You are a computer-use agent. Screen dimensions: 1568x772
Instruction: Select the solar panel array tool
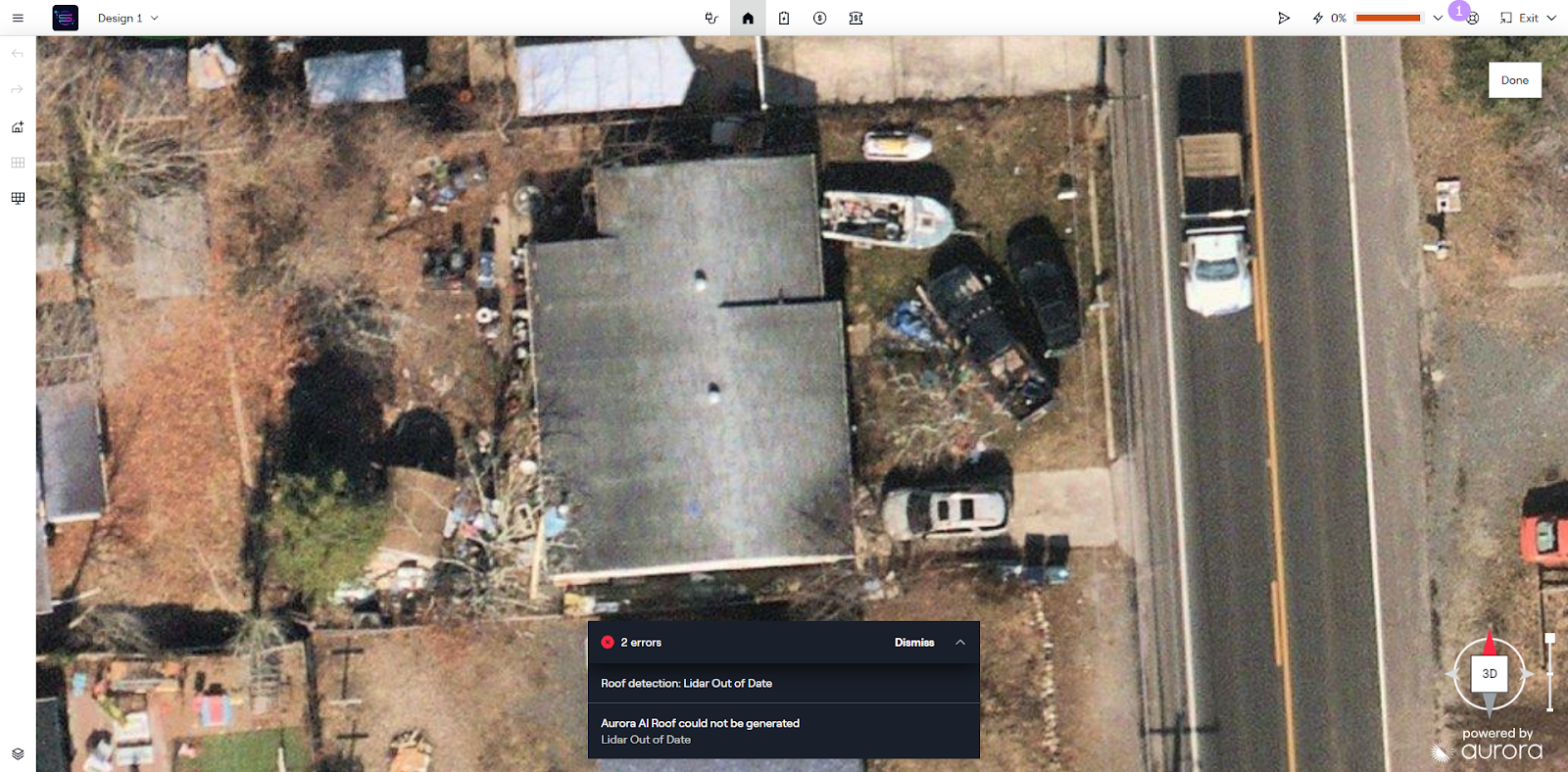[18, 198]
